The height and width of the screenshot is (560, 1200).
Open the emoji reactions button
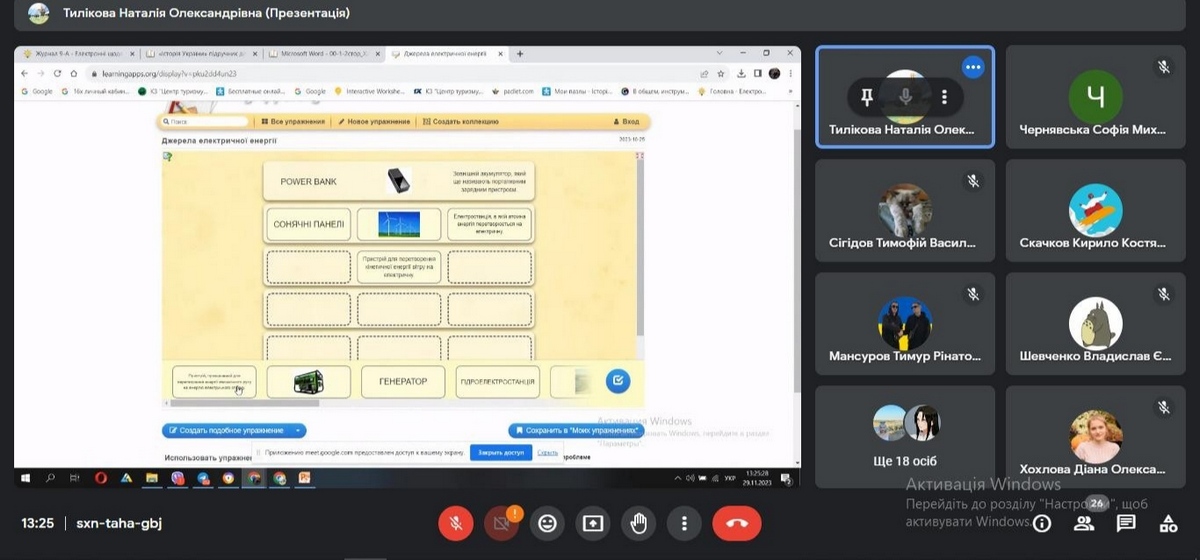pyautogui.click(x=547, y=523)
